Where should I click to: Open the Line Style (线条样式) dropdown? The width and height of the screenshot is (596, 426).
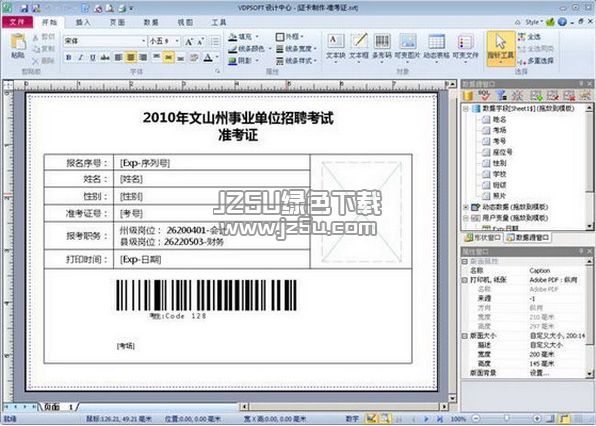315,60
